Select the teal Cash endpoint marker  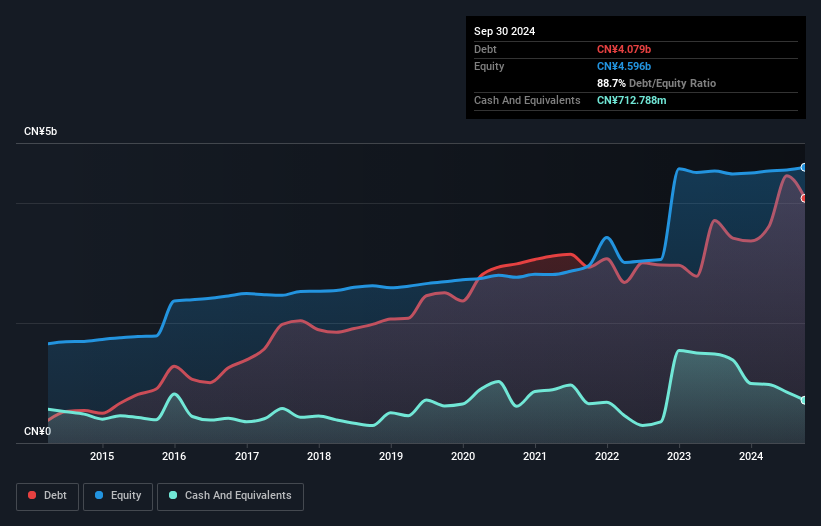tap(804, 400)
